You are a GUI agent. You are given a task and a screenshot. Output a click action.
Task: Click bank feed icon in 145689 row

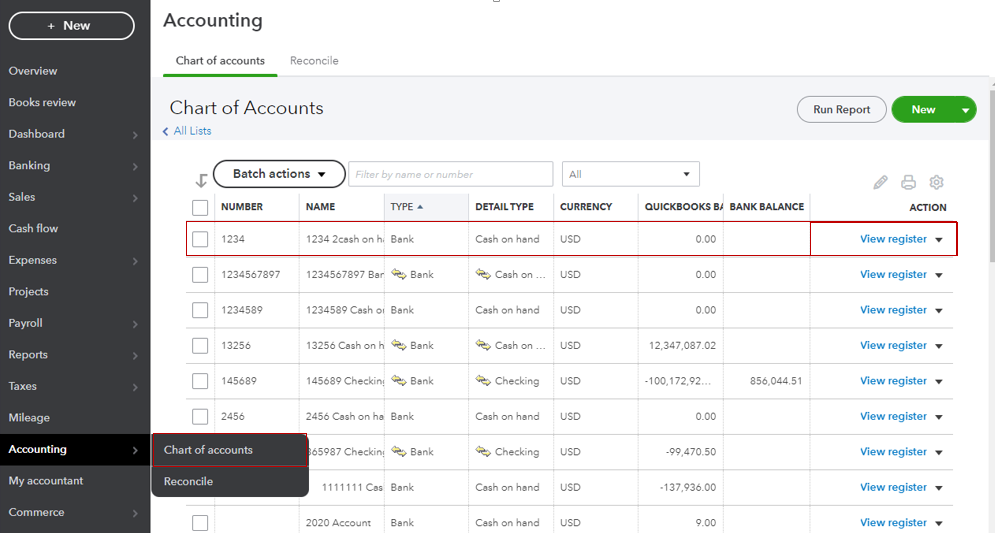pos(399,381)
